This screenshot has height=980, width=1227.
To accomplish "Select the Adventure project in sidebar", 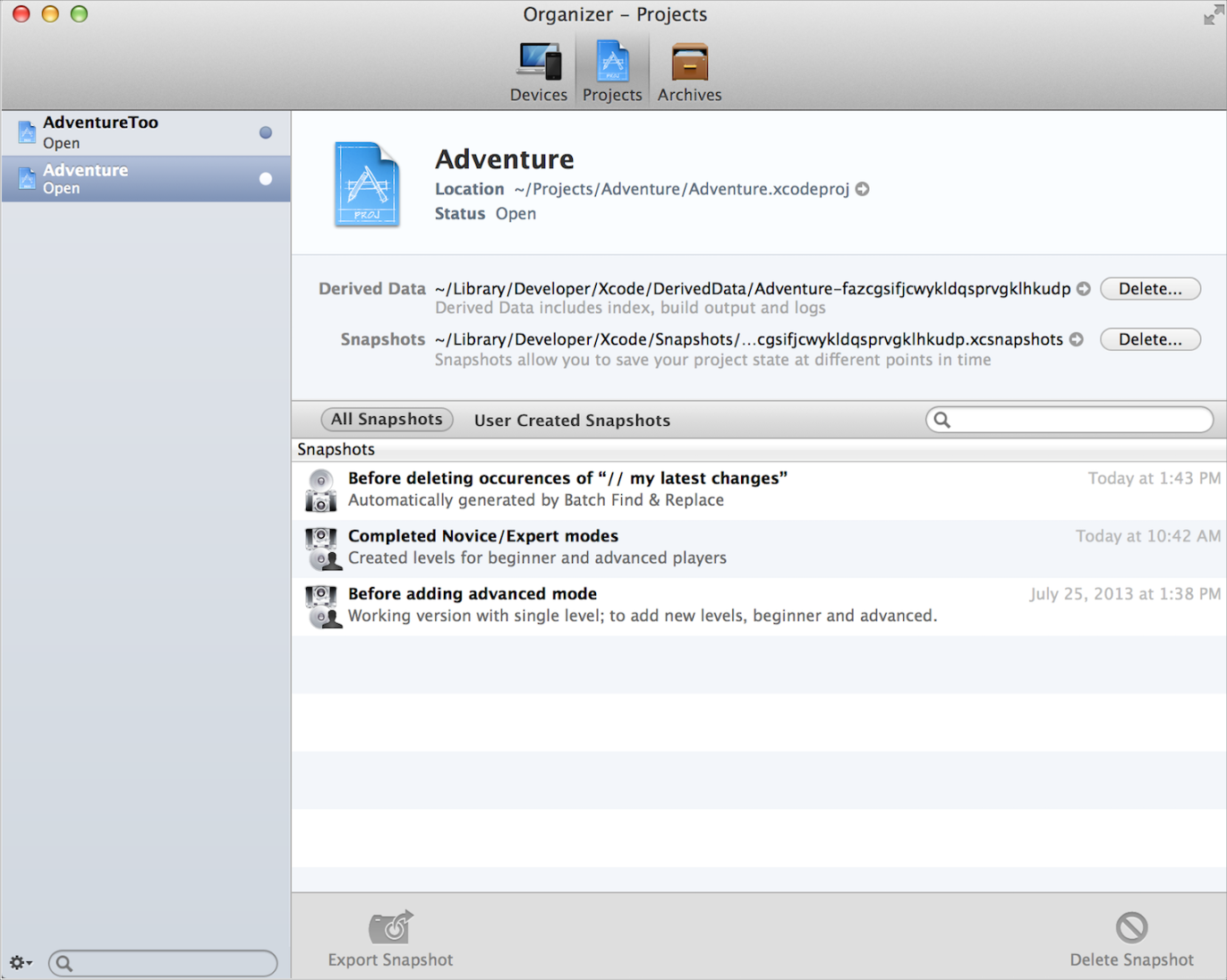I will click(145, 179).
